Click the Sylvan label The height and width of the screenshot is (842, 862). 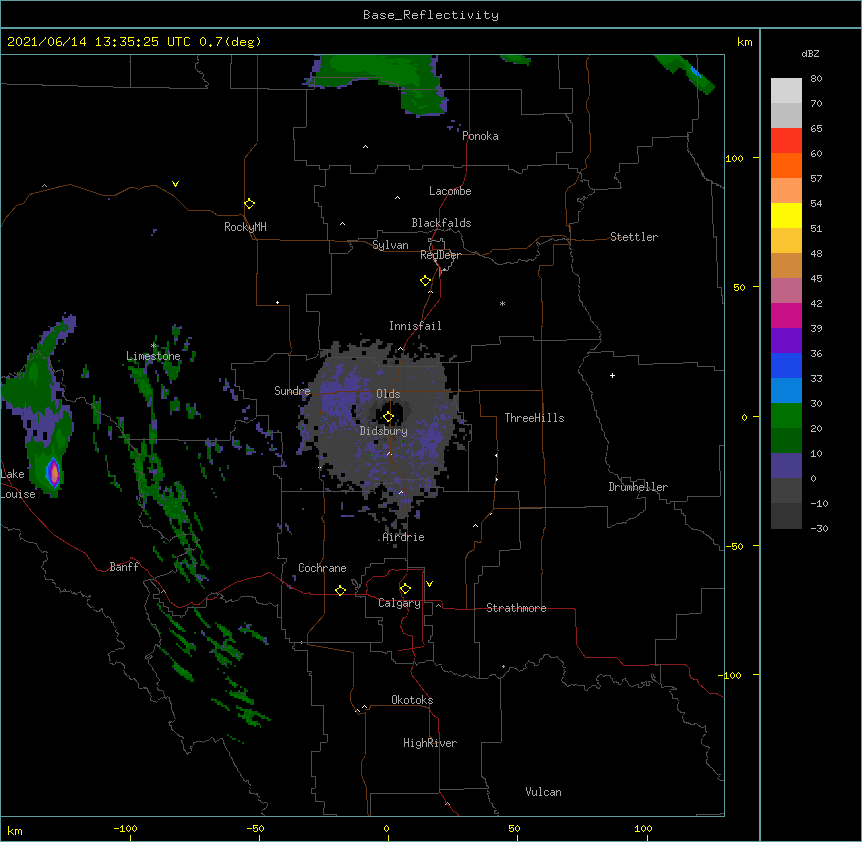(x=390, y=245)
